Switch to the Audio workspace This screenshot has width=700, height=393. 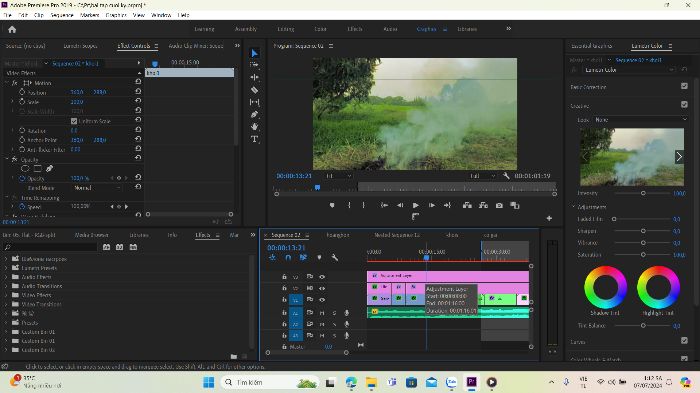pyautogui.click(x=390, y=29)
